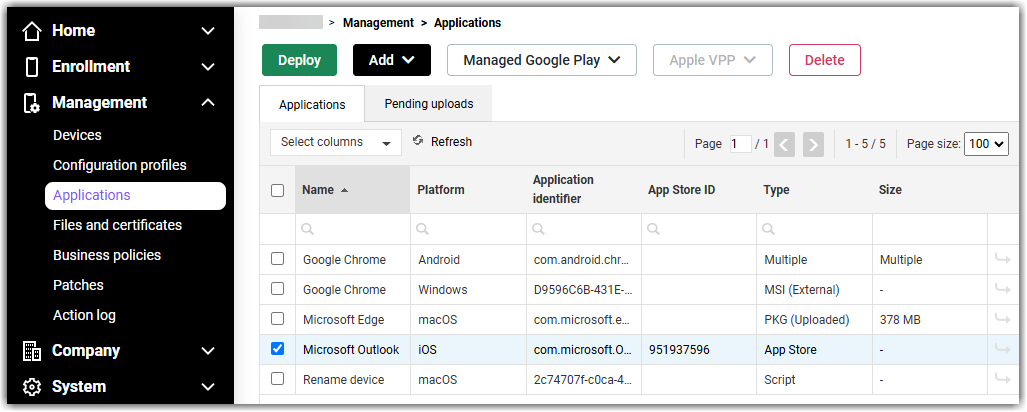Open Patches in the sidebar
The width and height of the screenshot is (1027, 412).
point(78,285)
